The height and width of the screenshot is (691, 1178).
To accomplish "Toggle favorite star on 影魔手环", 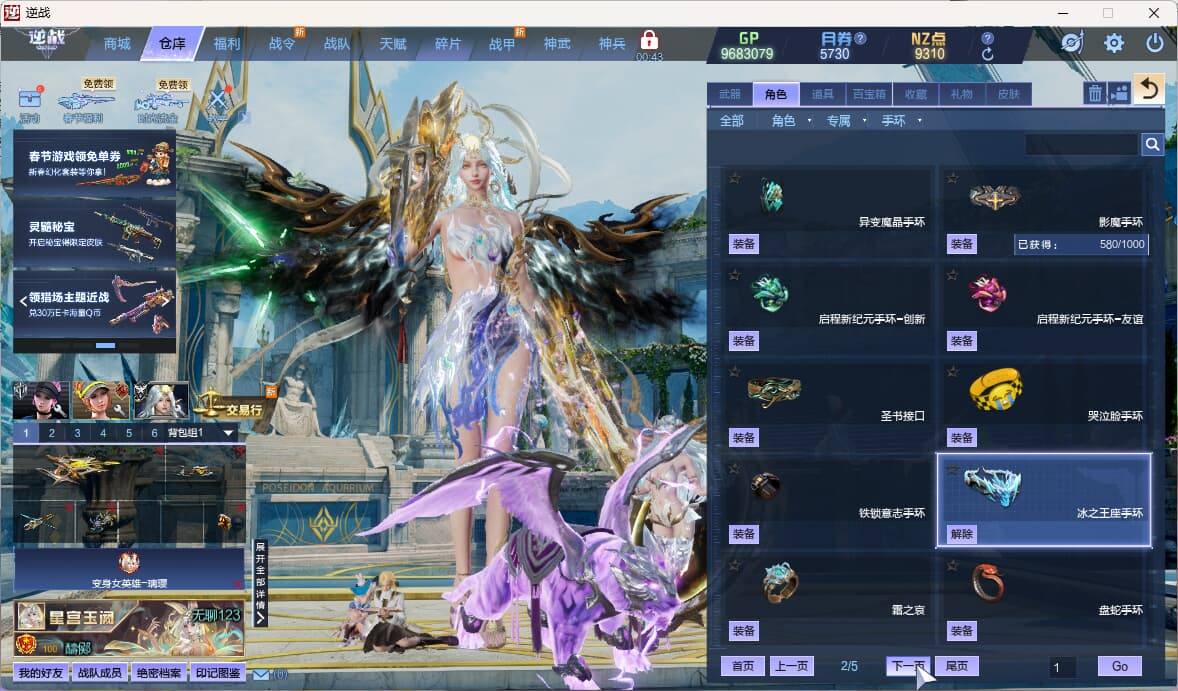I will tap(953, 178).
